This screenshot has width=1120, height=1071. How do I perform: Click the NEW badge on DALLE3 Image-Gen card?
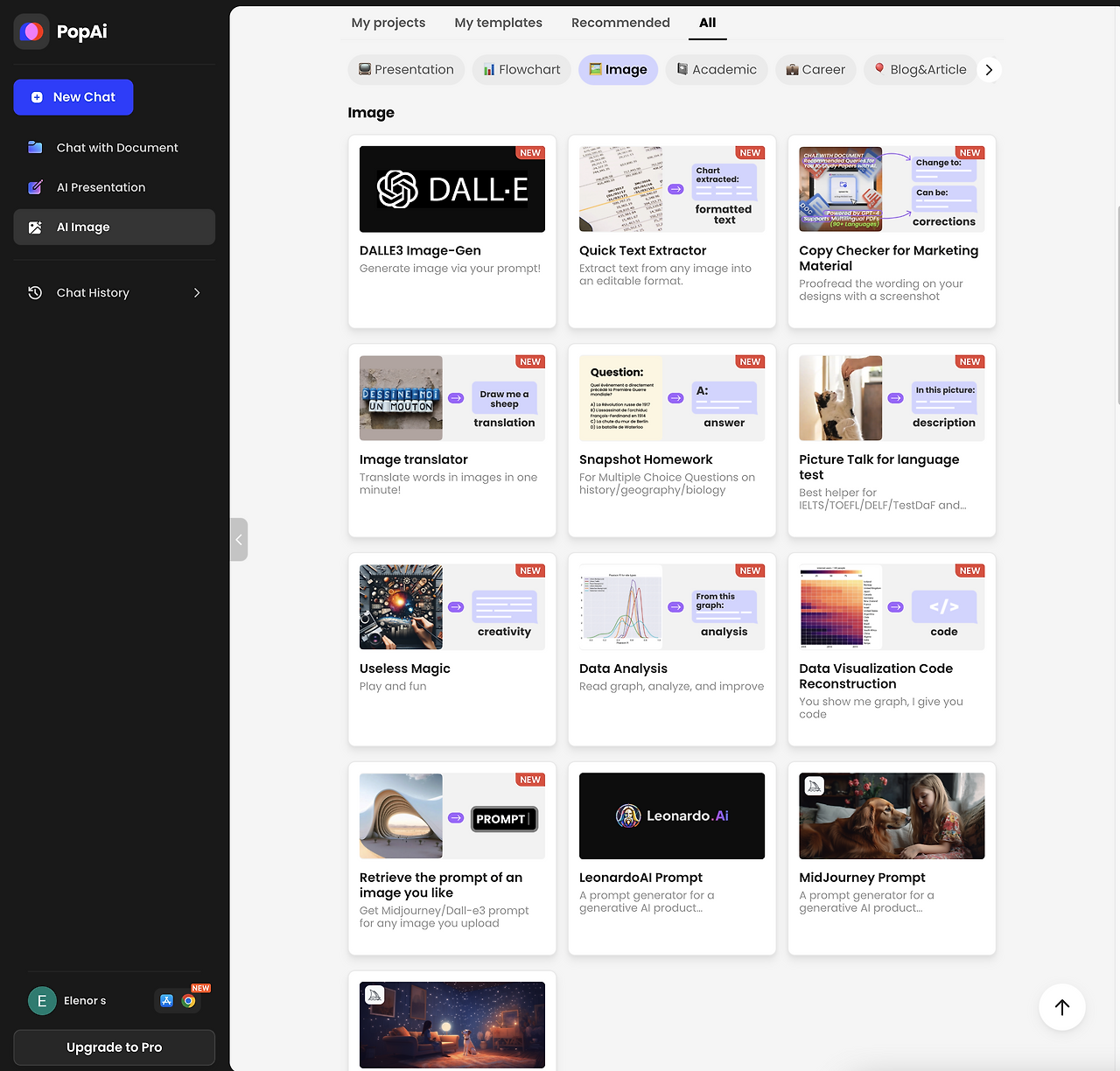tap(530, 153)
